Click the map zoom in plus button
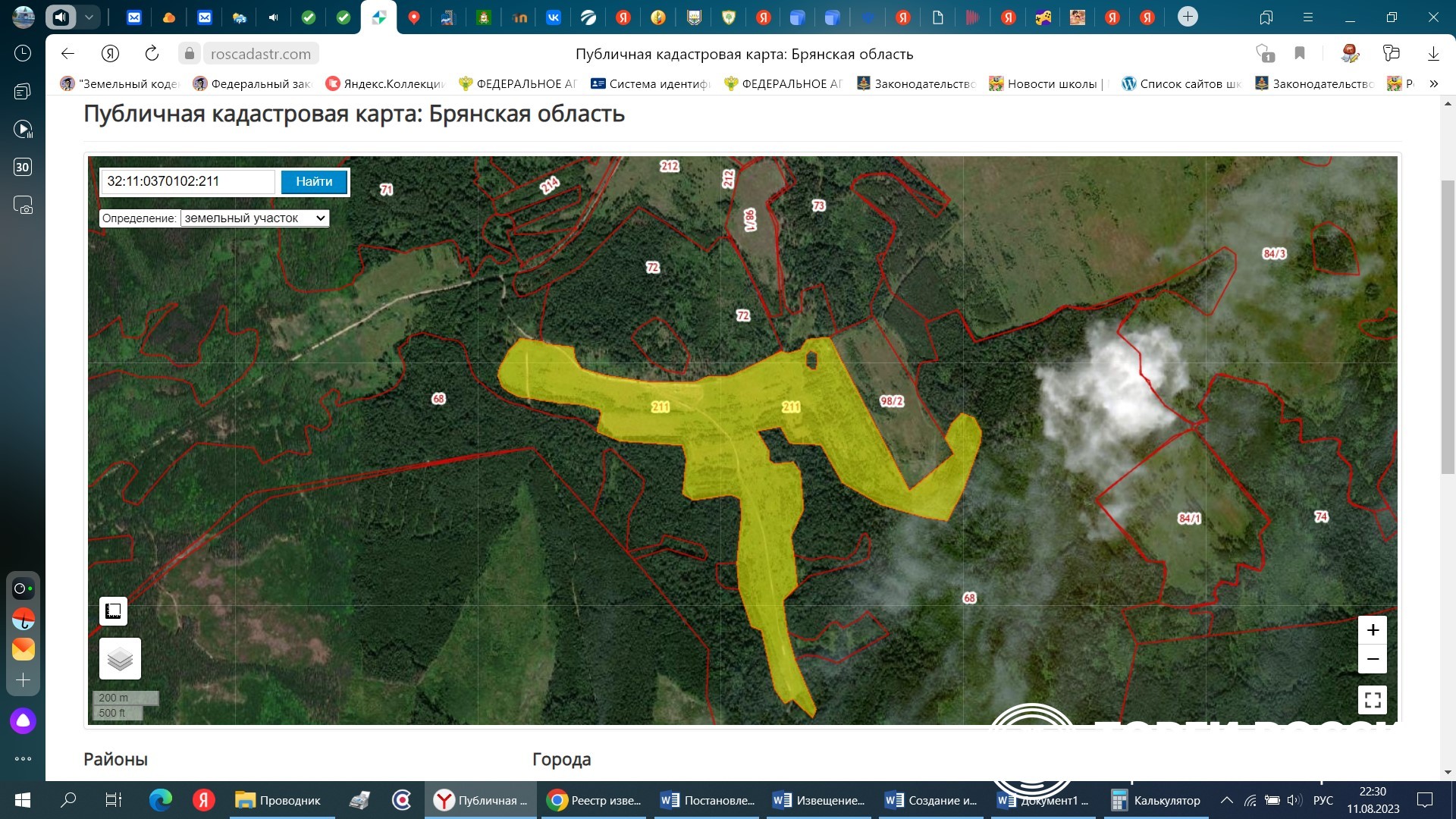The image size is (1456, 819). pyautogui.click(x=1372, y=630)
